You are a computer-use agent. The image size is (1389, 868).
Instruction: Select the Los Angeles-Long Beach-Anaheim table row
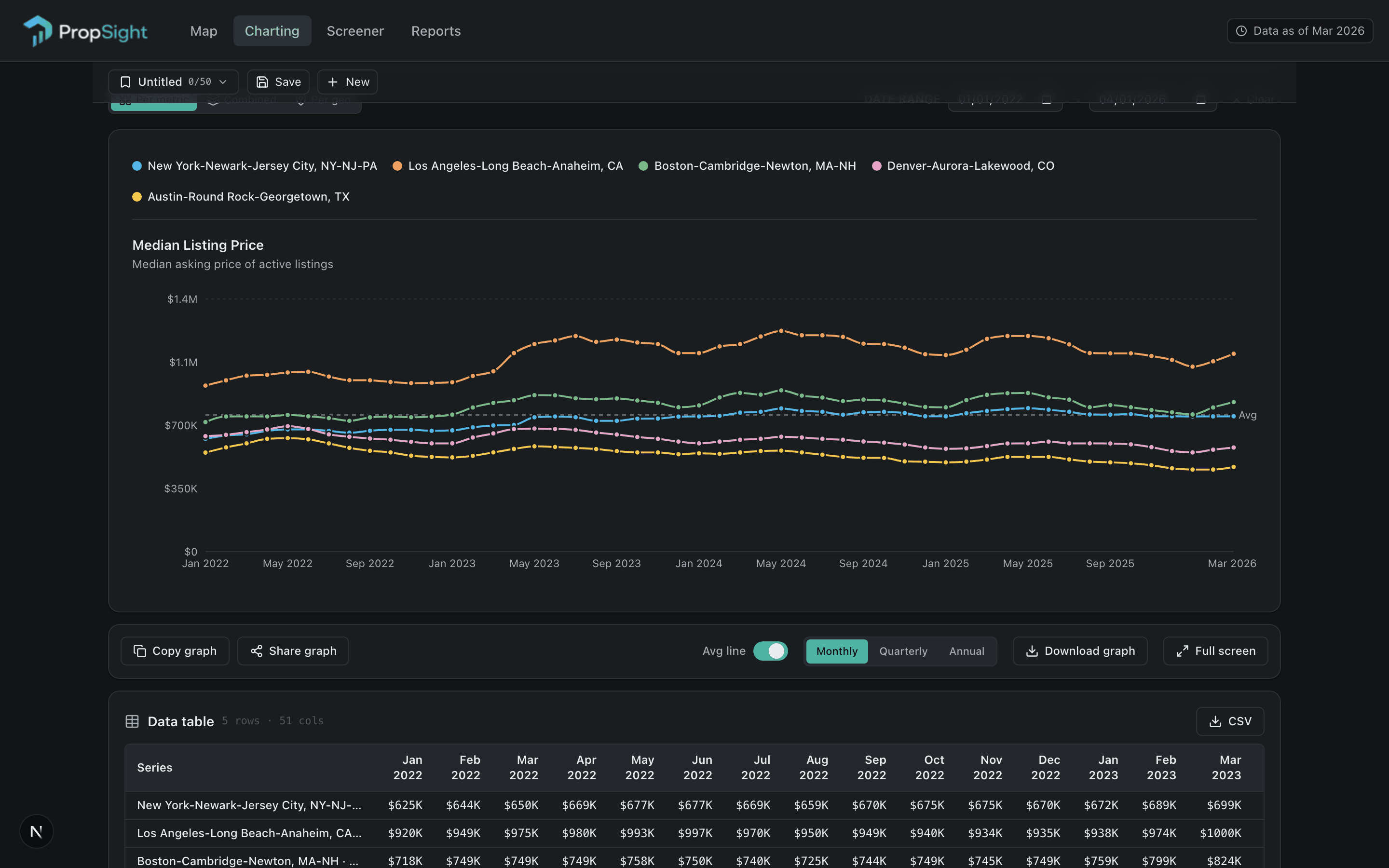click(694, 833)
